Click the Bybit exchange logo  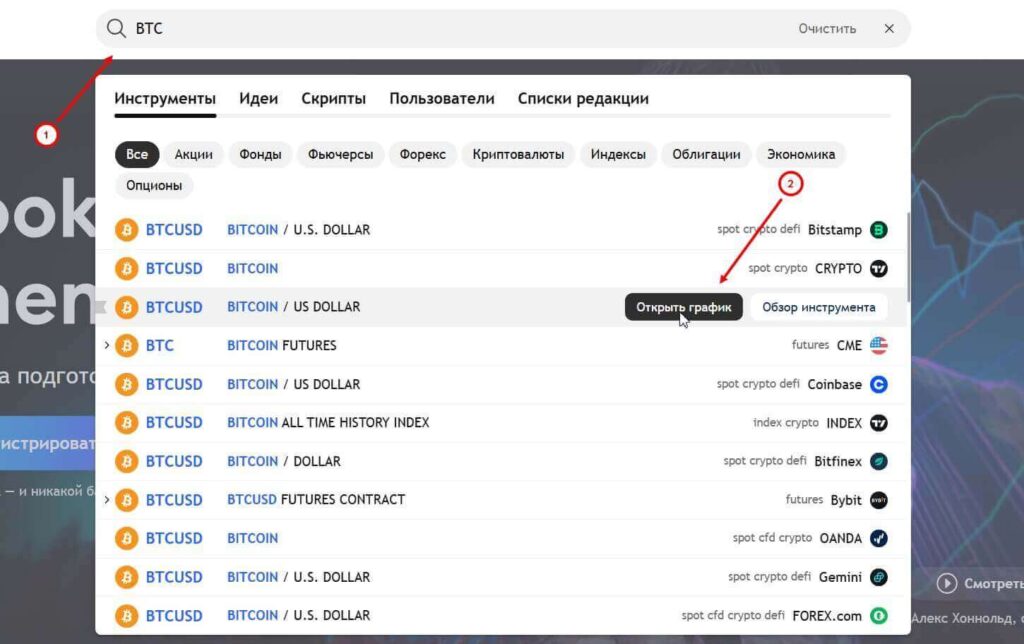877,499
